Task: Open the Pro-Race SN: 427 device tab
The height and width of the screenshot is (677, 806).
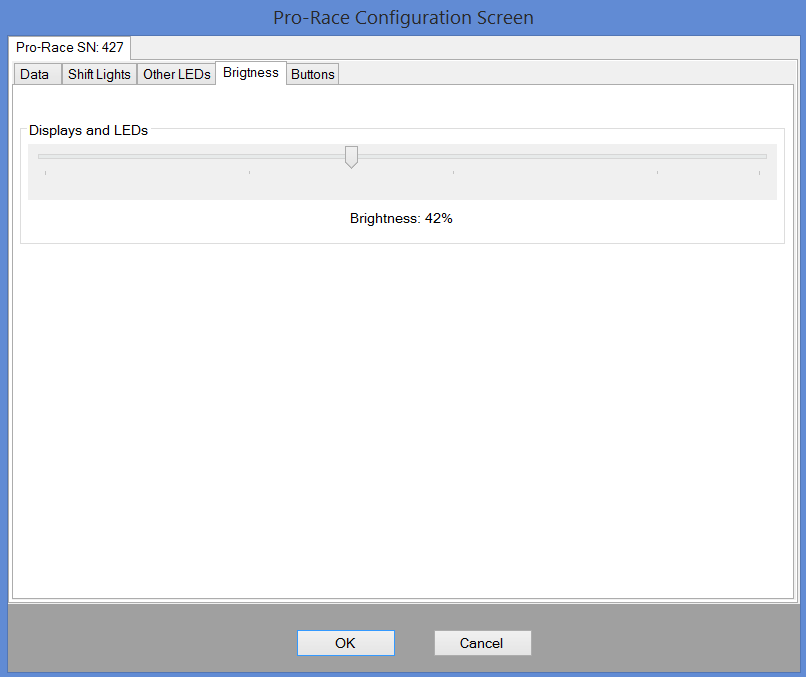Action: [69, 47]
